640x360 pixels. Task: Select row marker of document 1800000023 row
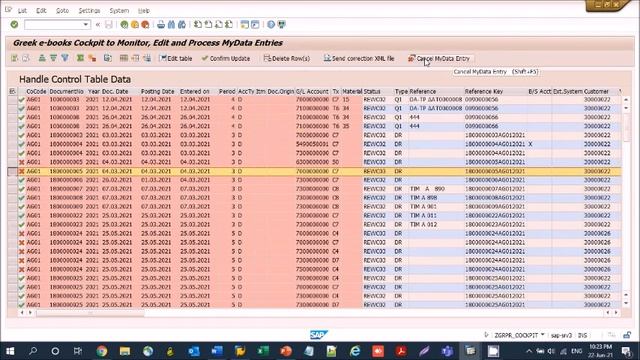point(12,224)
